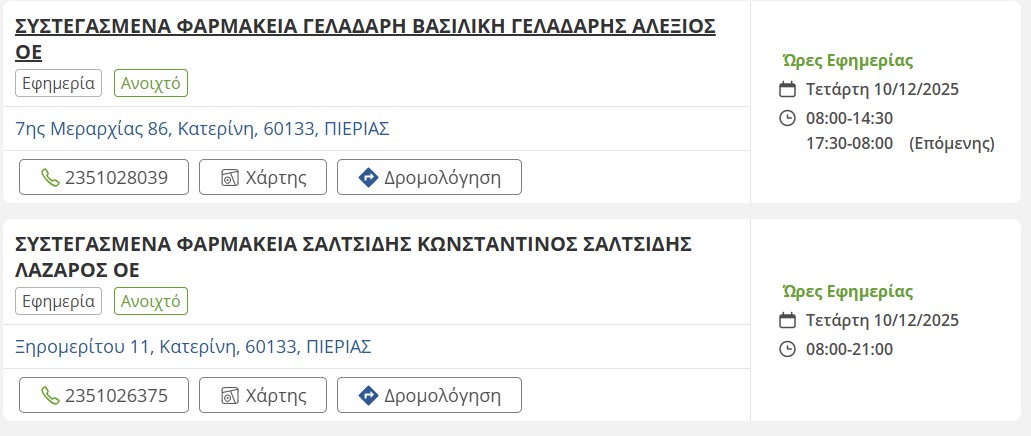Image resolution: width=1031 pixels, height=436 pixels.
Task: Click Εφημερία tag on first pharmacy
Action: [59, 83]
